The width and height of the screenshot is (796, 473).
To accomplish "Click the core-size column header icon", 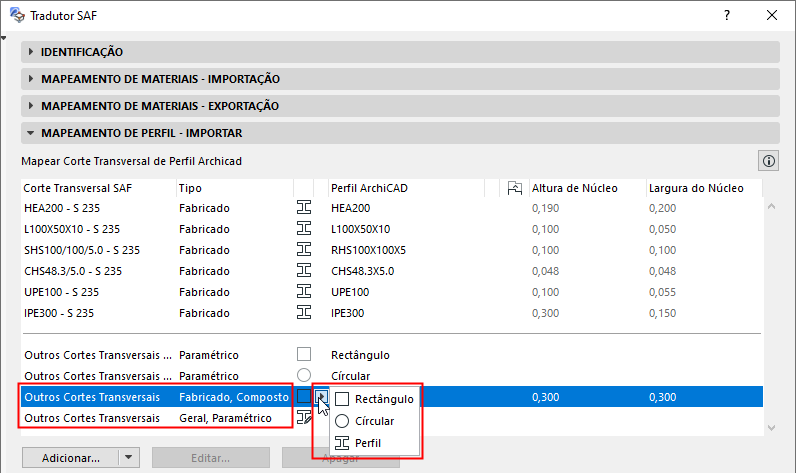I will click(x=514, y=188).
